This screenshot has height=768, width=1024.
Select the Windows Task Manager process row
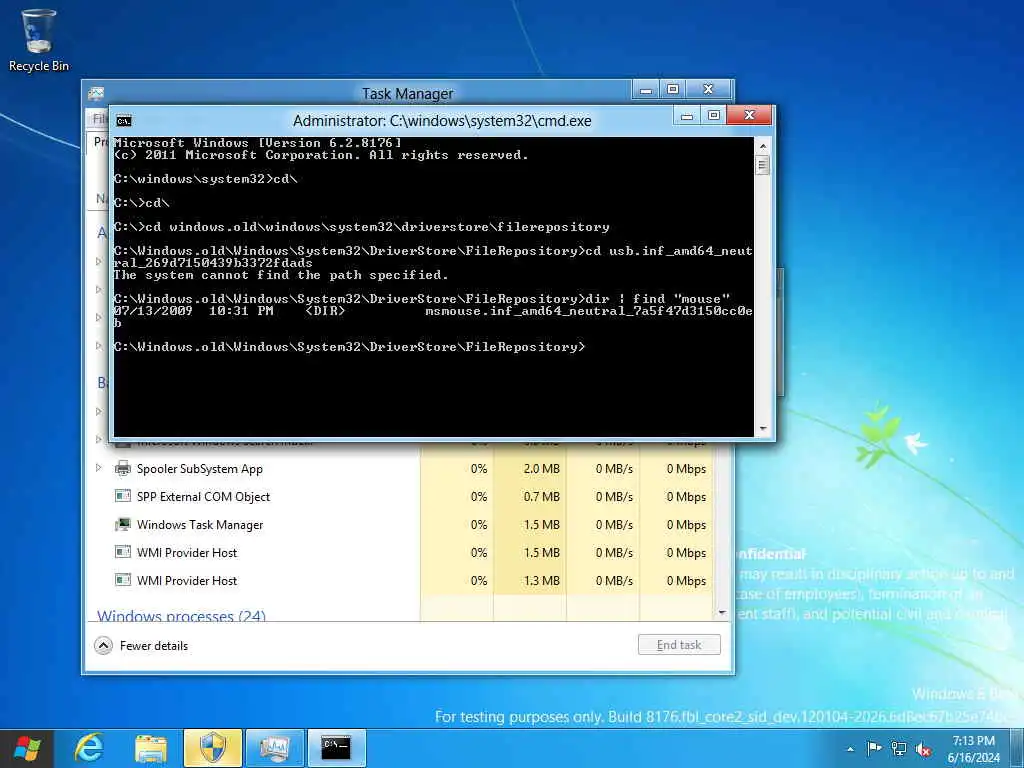[401, 524]
